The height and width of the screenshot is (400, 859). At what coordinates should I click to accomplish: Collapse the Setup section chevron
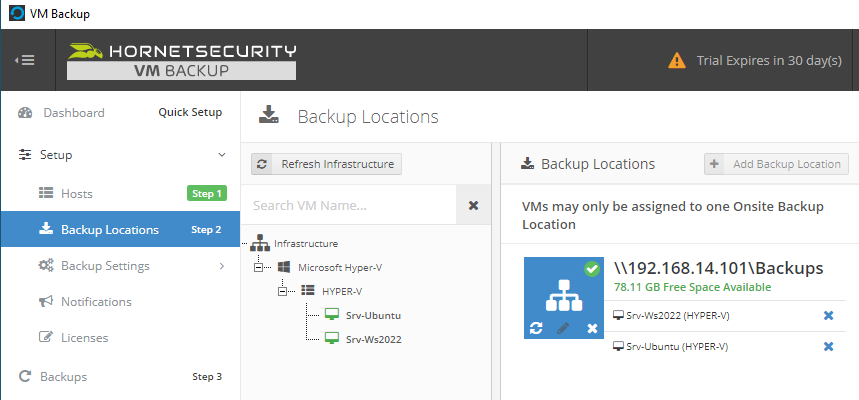tap(222, 155)
